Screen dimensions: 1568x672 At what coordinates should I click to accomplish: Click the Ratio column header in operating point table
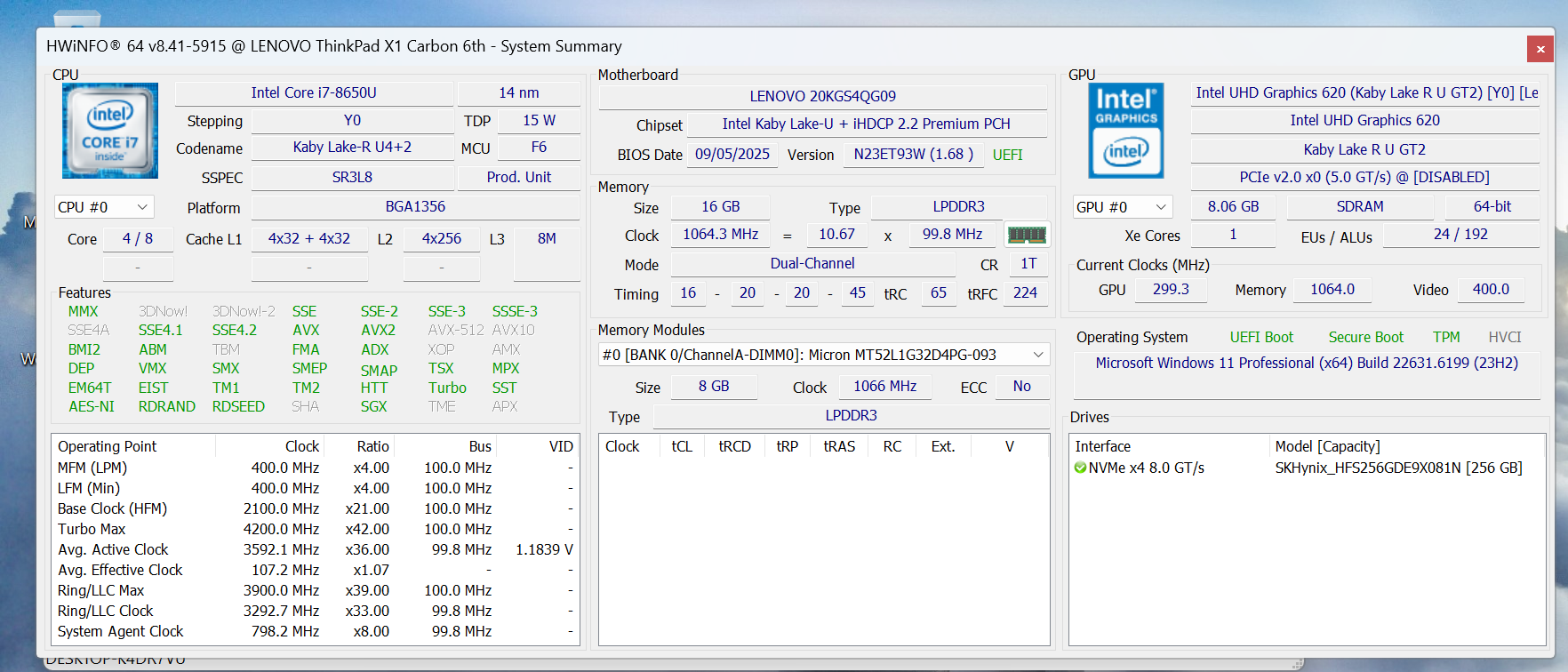[360, 446]
